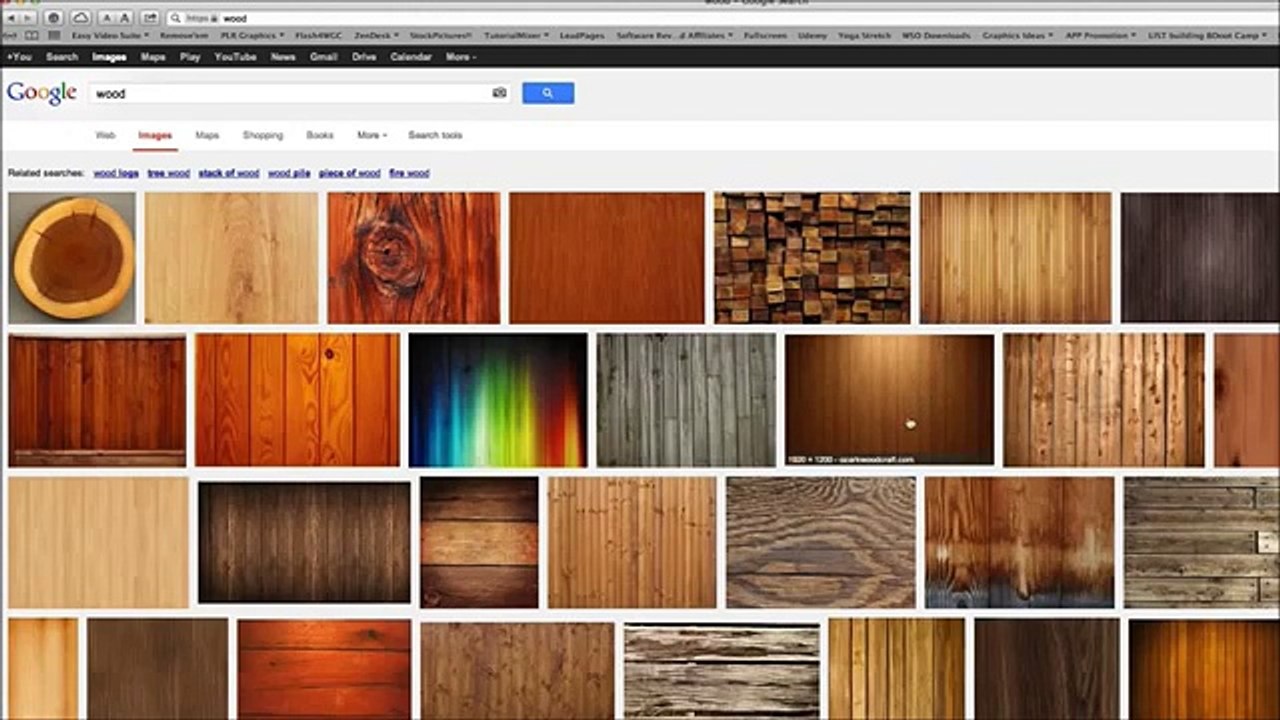Open the round log slice image
Screen dimensions: 1280x720
click(72, 258)
